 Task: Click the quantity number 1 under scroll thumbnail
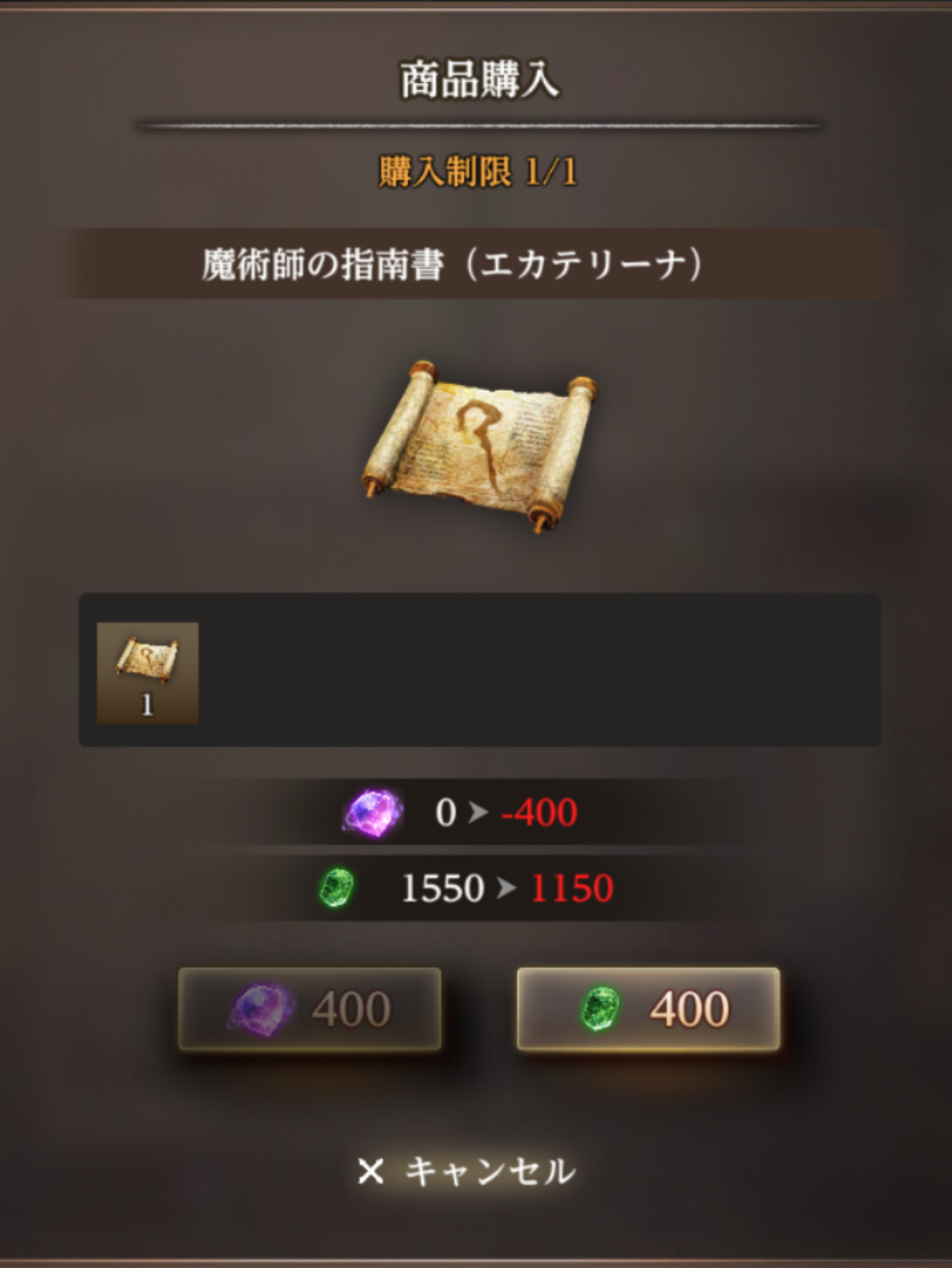coord(147,705)
